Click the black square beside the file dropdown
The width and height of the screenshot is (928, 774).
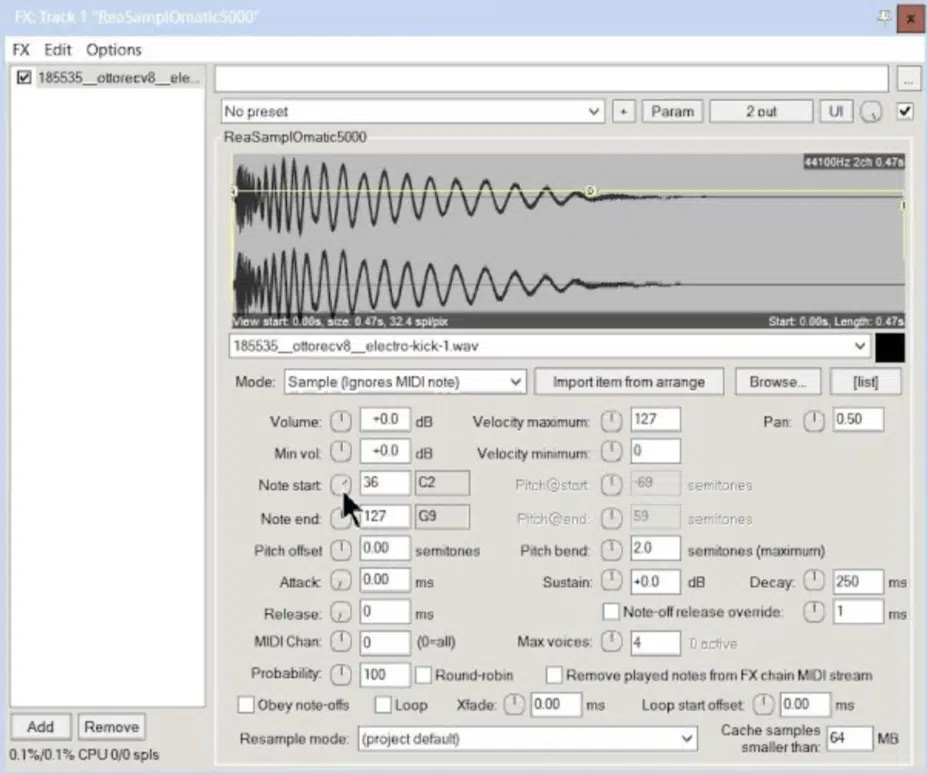click(x=890, y=347)
